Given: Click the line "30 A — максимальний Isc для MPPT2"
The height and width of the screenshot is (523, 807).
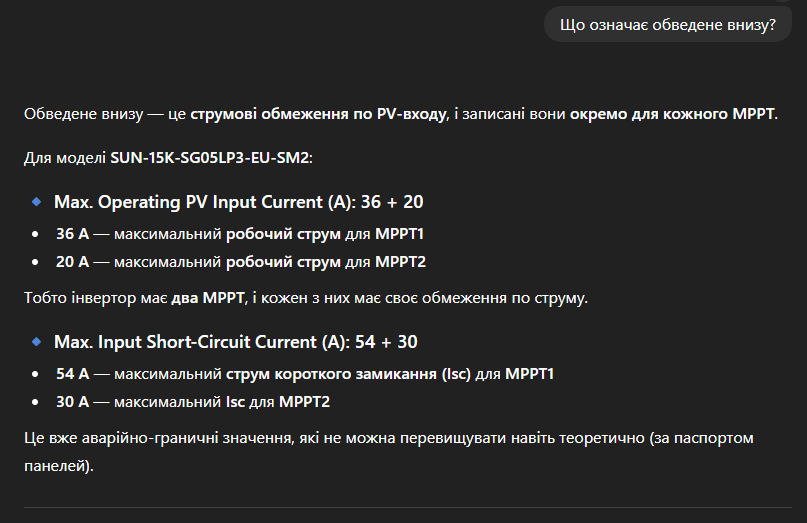Looking at the screenshot, I should (193, 403).
